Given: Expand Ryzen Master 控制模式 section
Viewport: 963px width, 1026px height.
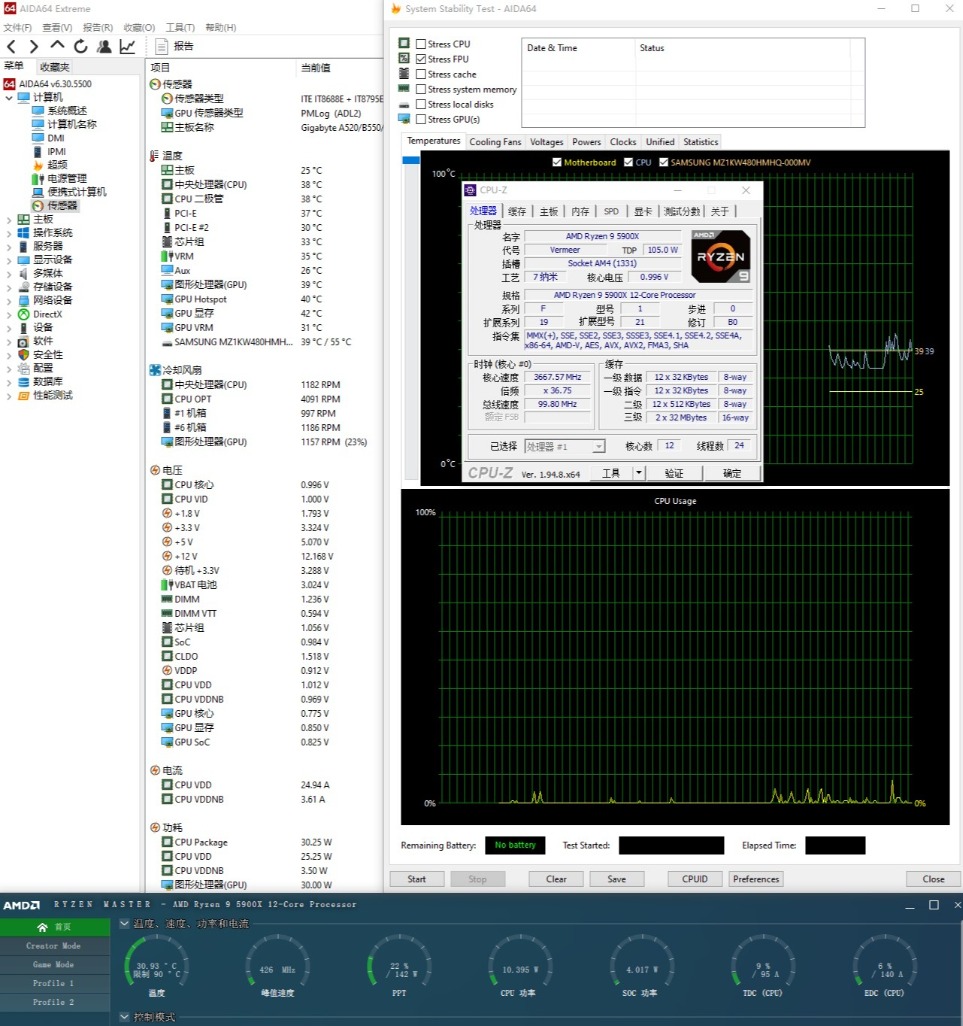Looking at the screenshot, I should click(124, 1017).
